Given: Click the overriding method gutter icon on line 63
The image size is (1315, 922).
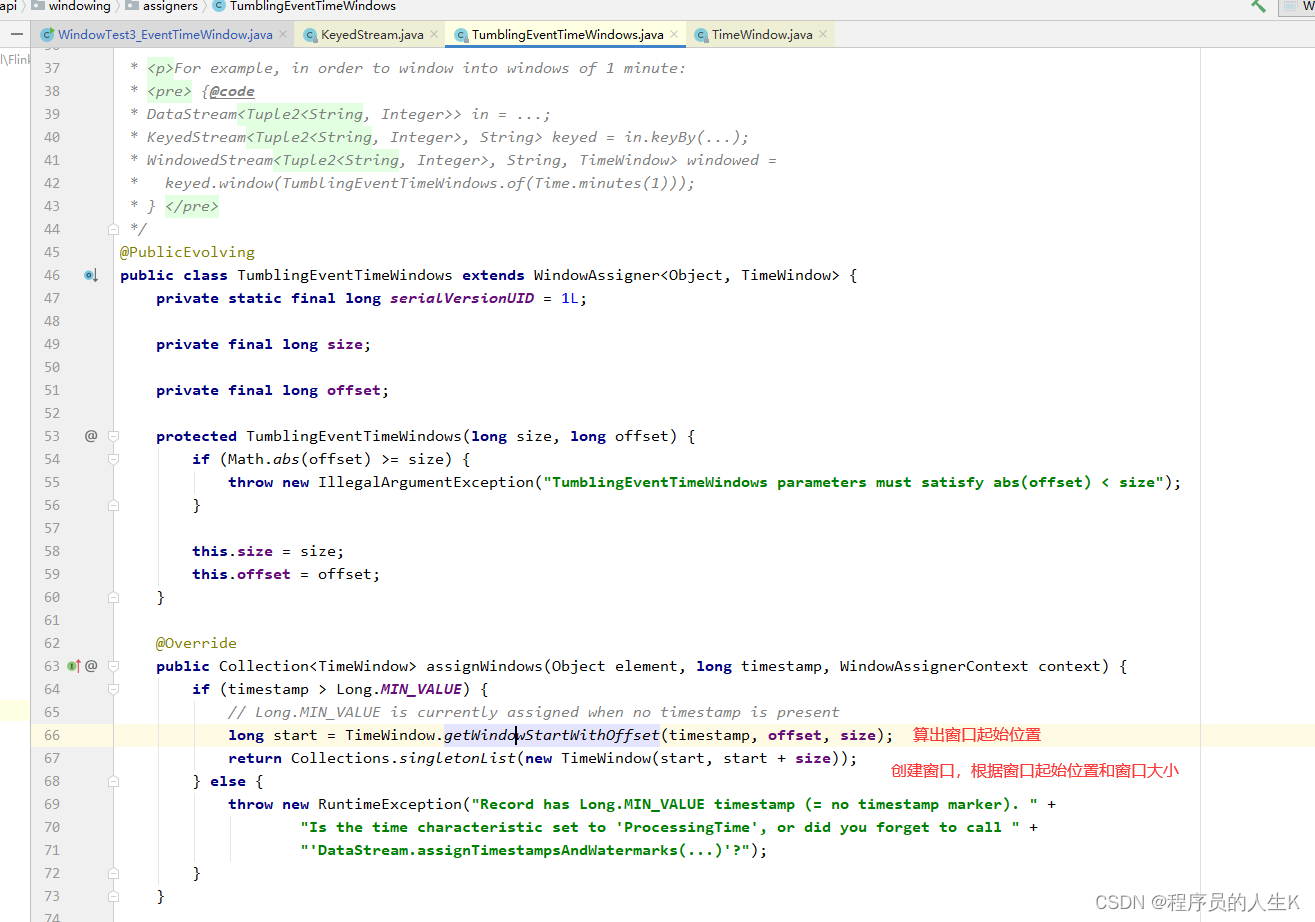Looking at the screenshot, I should (x=74, y=666).
